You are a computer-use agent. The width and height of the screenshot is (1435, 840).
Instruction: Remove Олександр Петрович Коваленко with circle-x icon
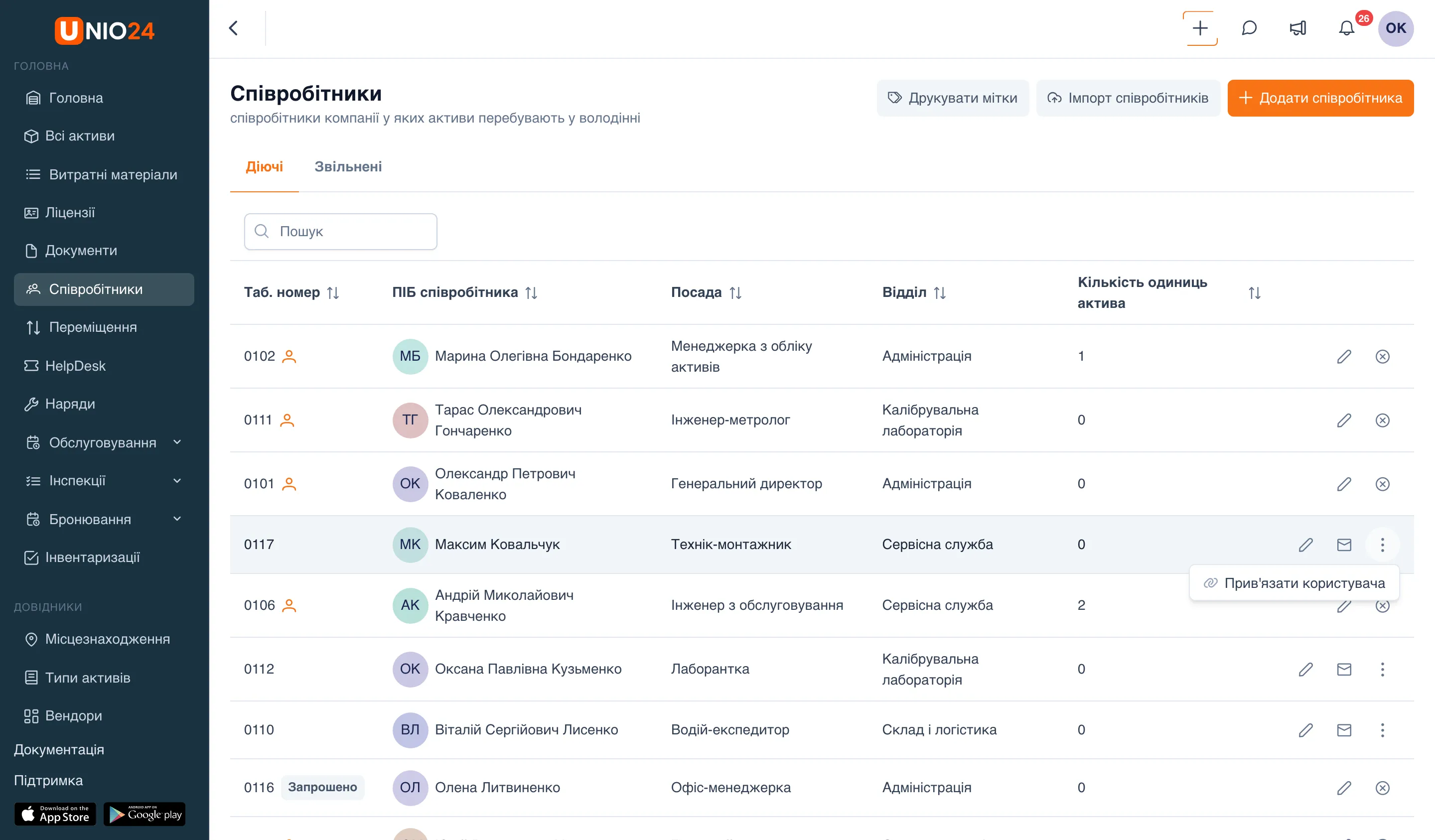click(1382, 484)
